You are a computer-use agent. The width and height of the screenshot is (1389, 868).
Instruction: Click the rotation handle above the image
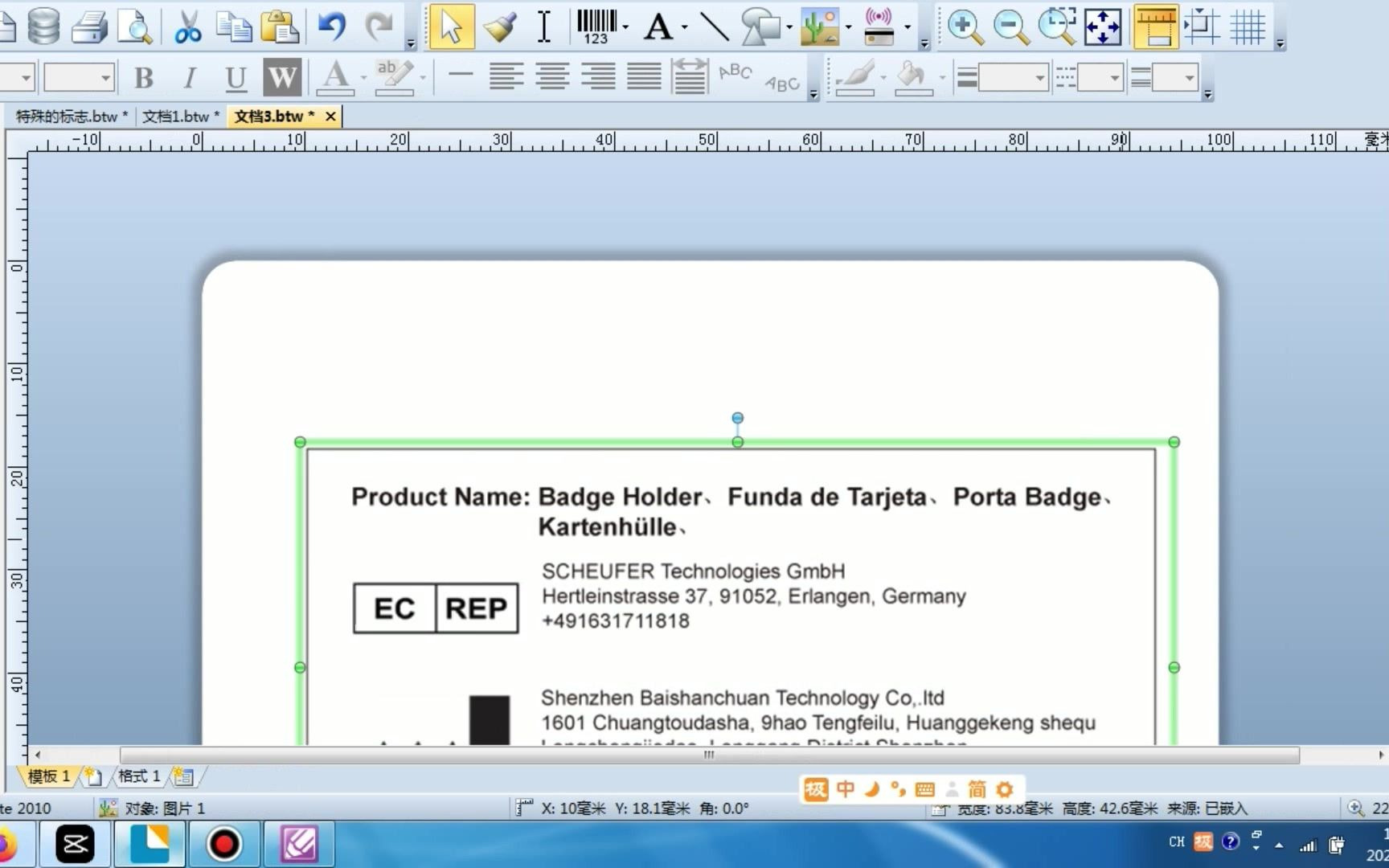point(737,418)
